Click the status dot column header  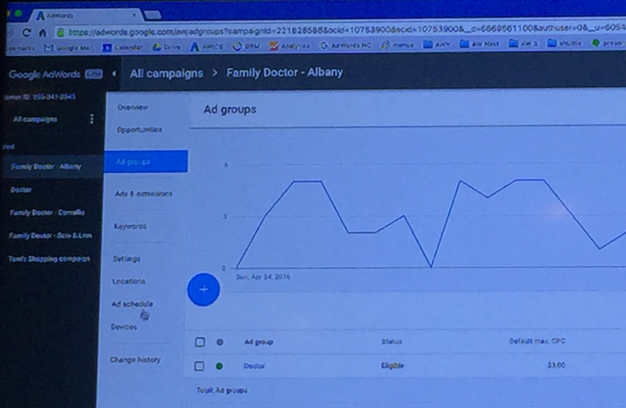[x=220, y=342]
